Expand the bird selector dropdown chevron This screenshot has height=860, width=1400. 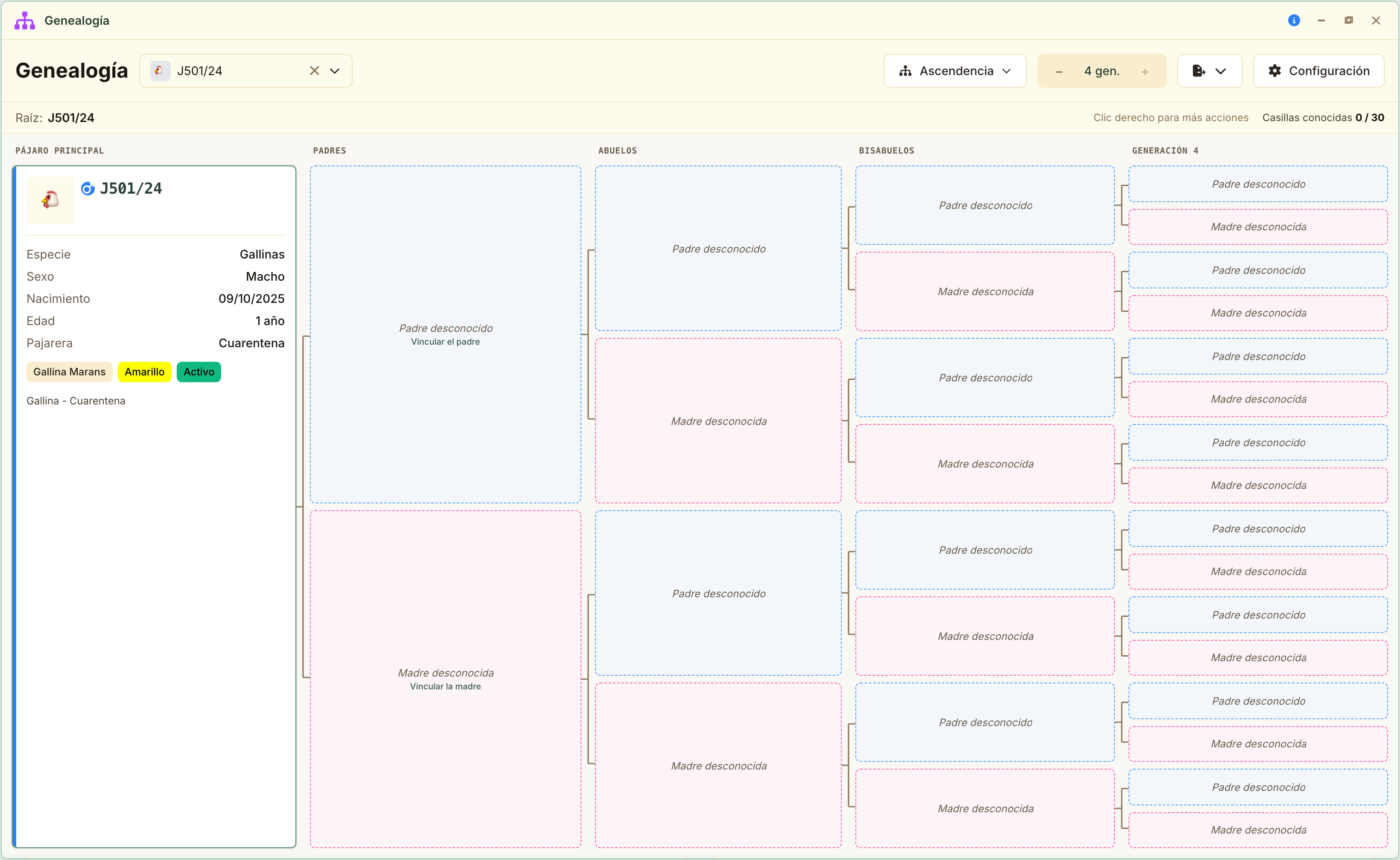click(x=335, y=70)
